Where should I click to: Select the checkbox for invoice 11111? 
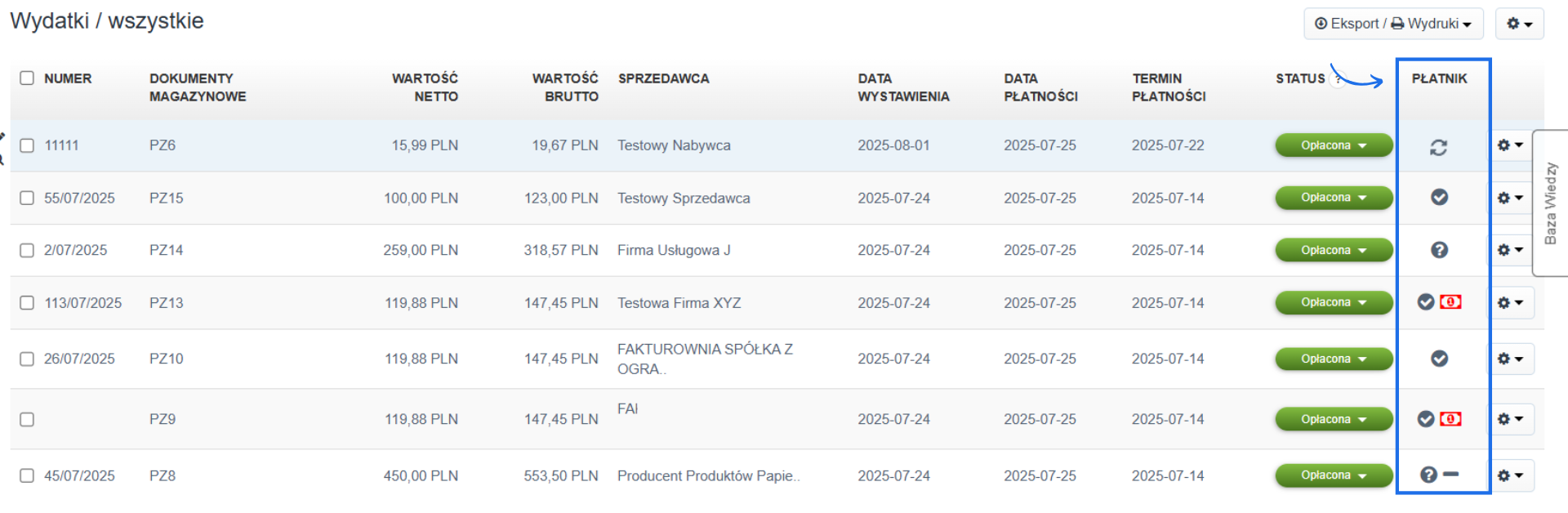pos(27,145)
